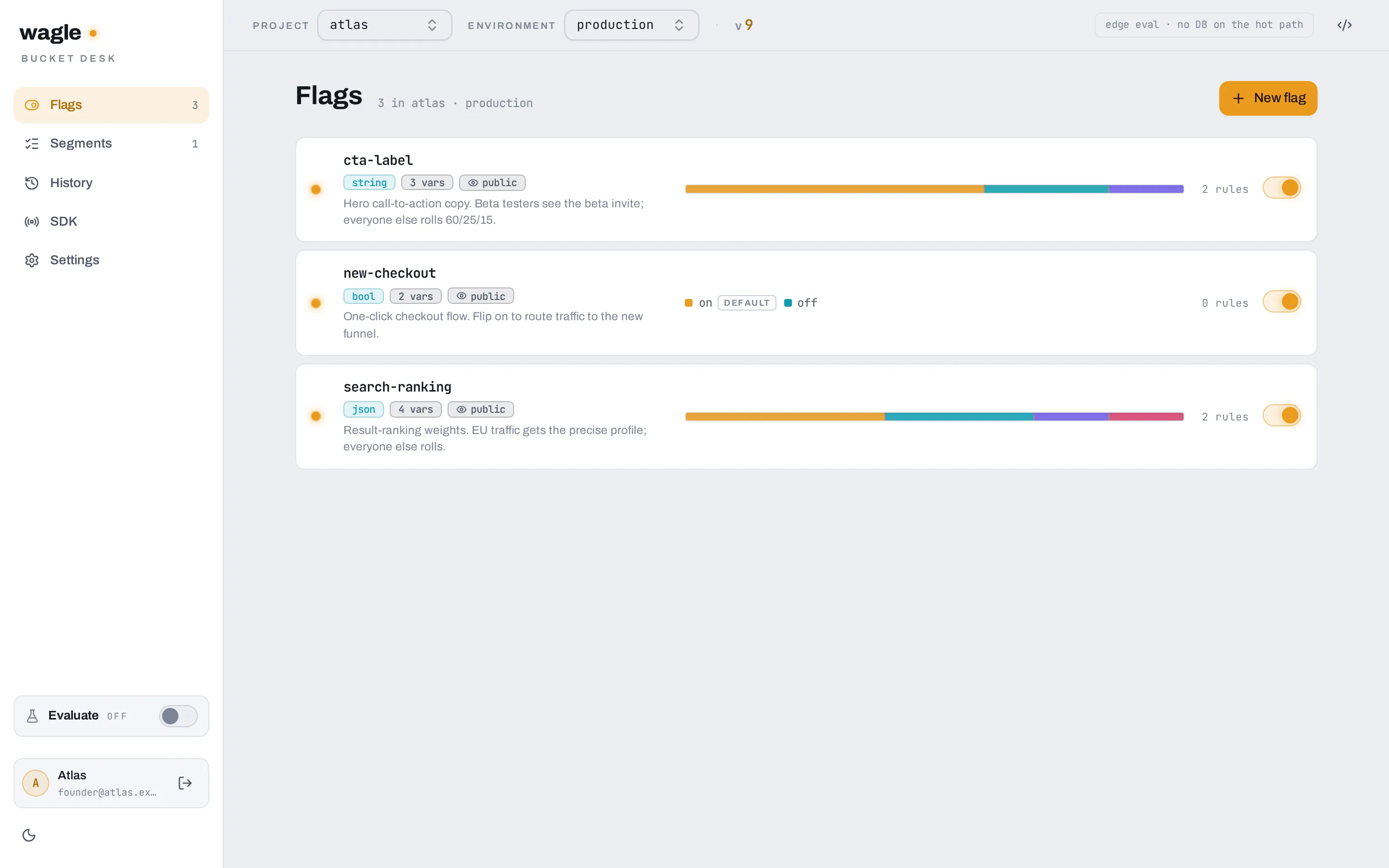The width and height of the screenshot is (1389, 868).
Task: Open the Project dropdown showing atlas
Action: 384,25
